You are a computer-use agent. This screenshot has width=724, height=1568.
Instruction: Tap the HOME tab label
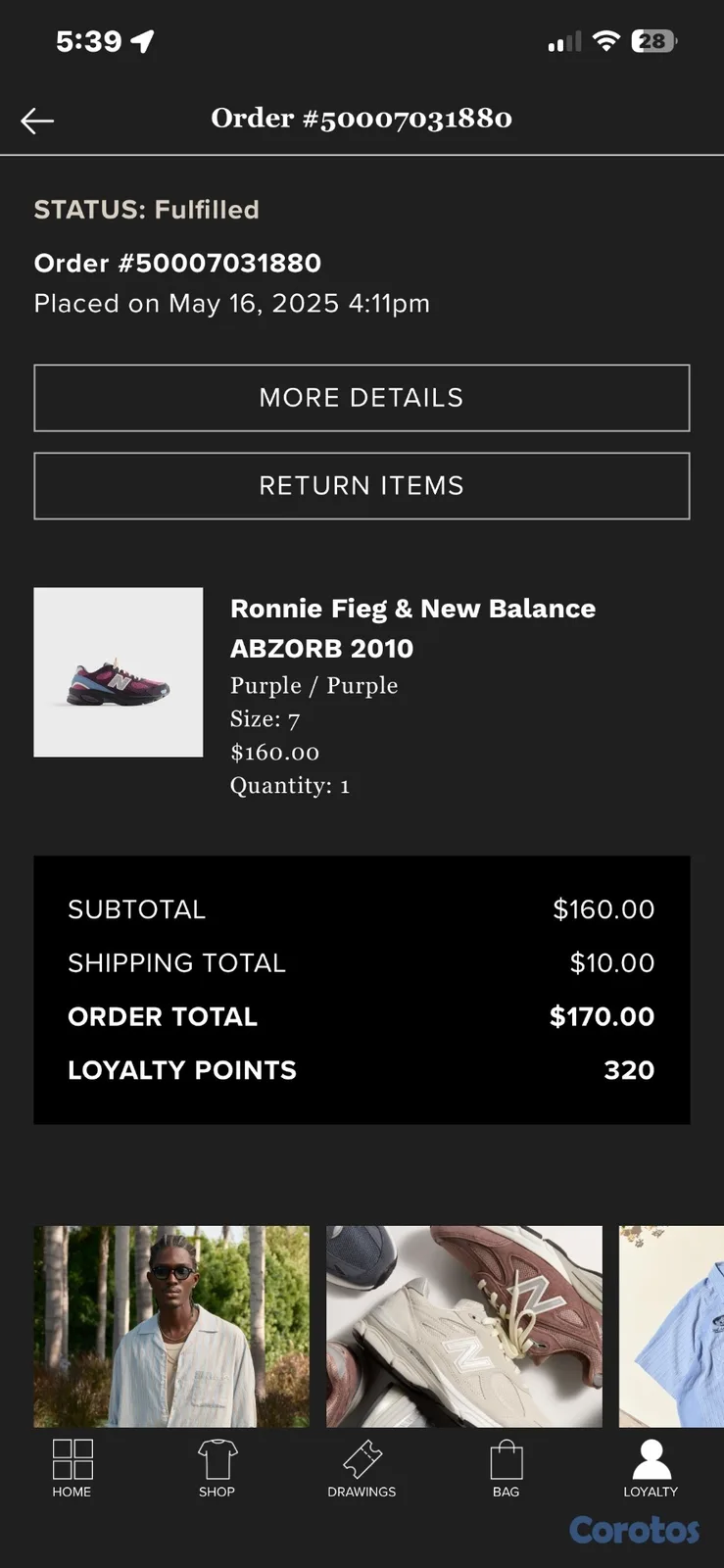coord(72,1492)
